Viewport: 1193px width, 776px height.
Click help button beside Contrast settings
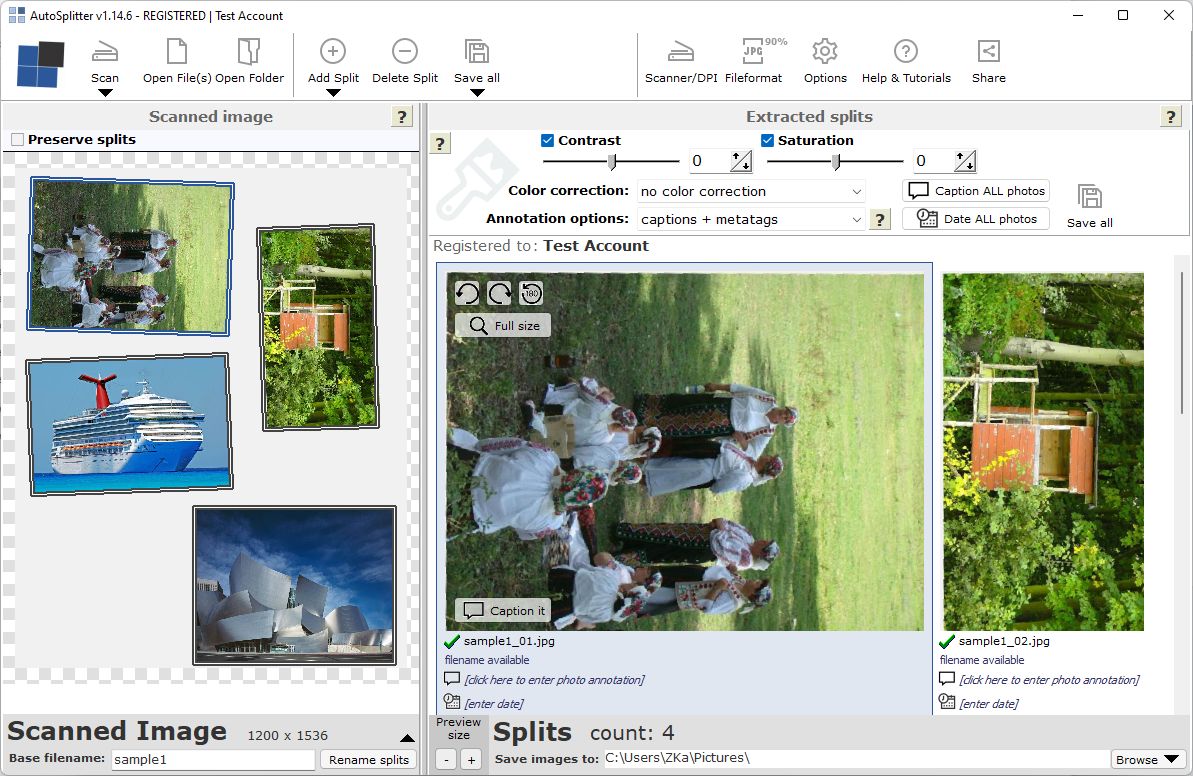(x=440, y=143)
